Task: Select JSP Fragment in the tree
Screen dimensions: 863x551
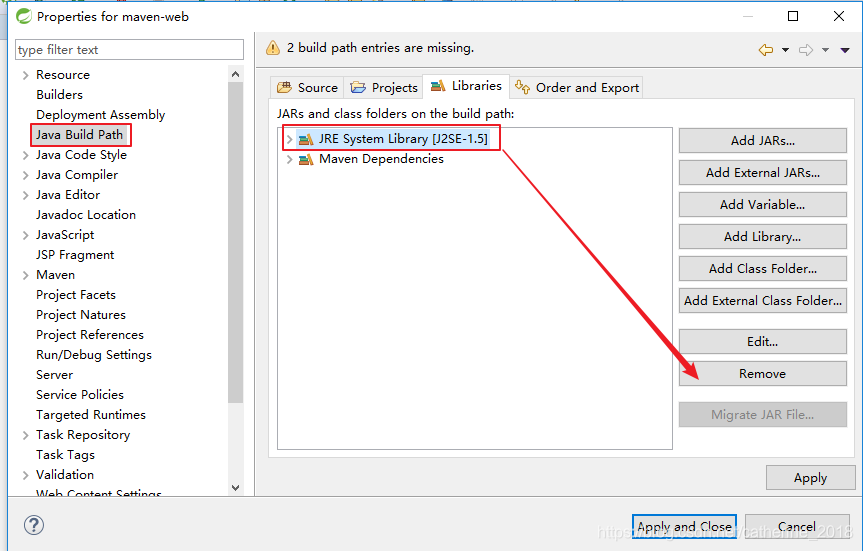Action: 75,255
